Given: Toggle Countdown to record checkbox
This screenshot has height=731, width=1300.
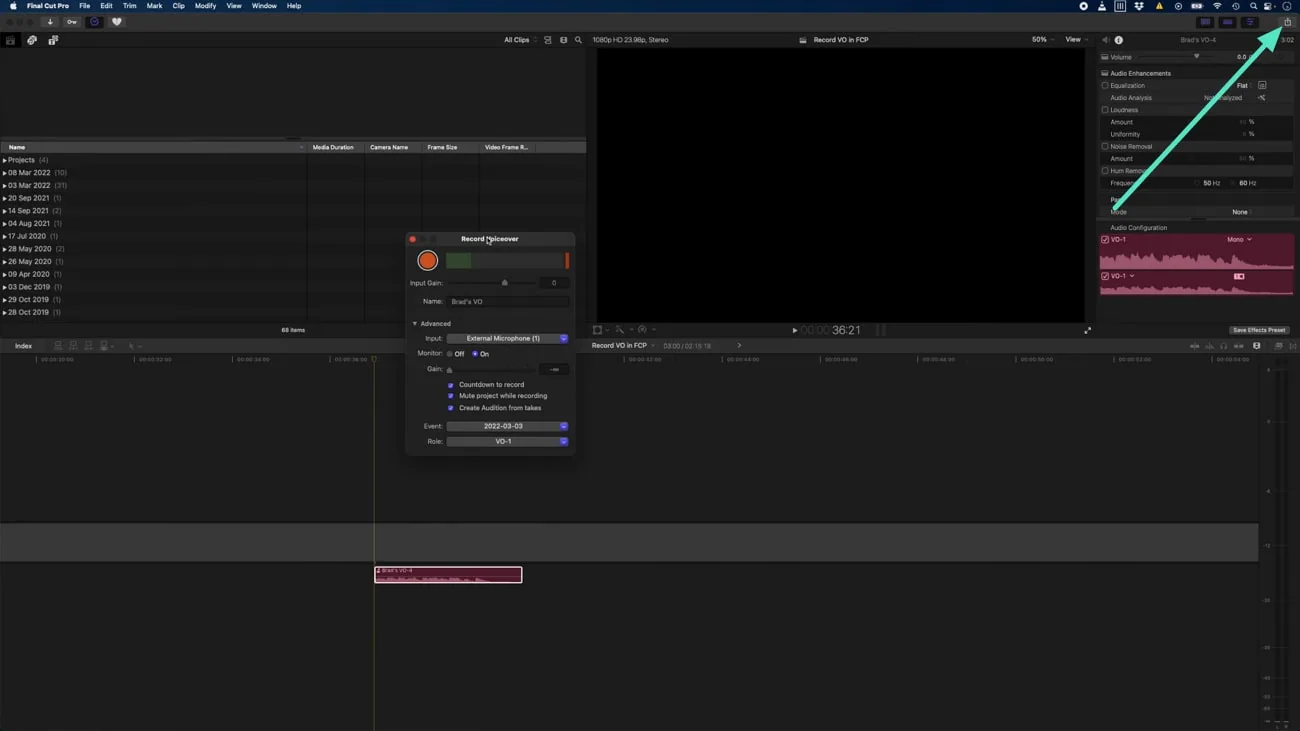Looking at the screenshot, I should coord(451,385).
